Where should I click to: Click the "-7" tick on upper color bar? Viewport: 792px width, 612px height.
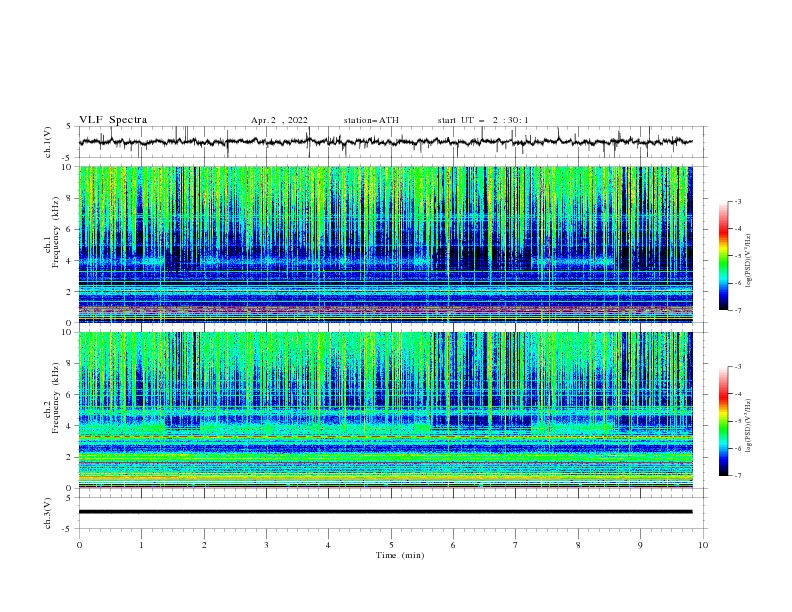tap(738, 310)
